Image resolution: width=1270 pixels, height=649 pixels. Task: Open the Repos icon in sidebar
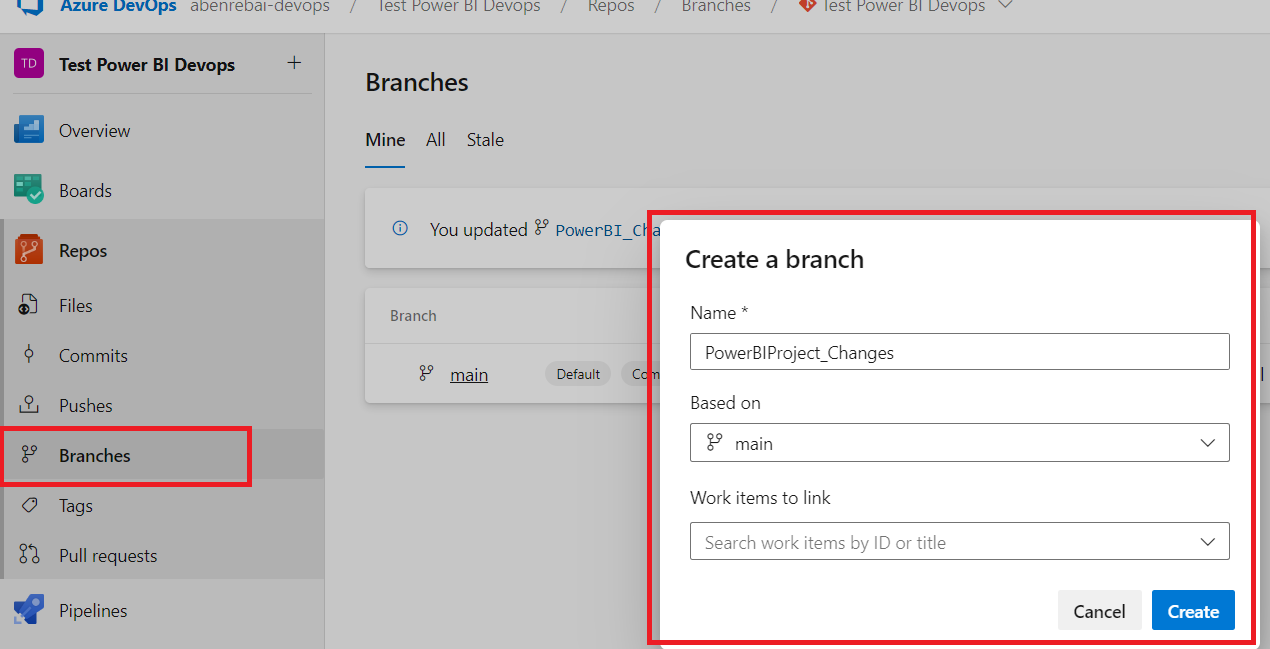click(x=29, y=250)
